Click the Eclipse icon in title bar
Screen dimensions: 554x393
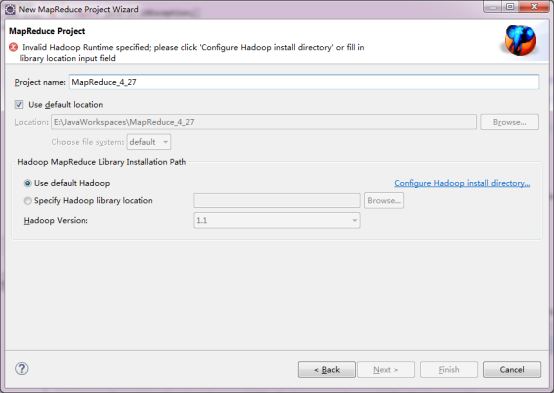pyautogui.click(x=10, y=10)
